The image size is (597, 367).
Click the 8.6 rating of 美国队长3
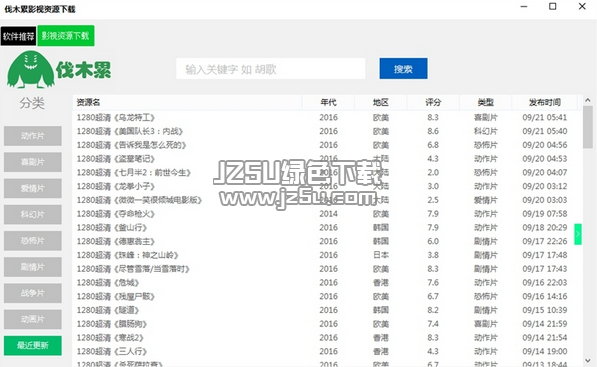click(433, 131)
